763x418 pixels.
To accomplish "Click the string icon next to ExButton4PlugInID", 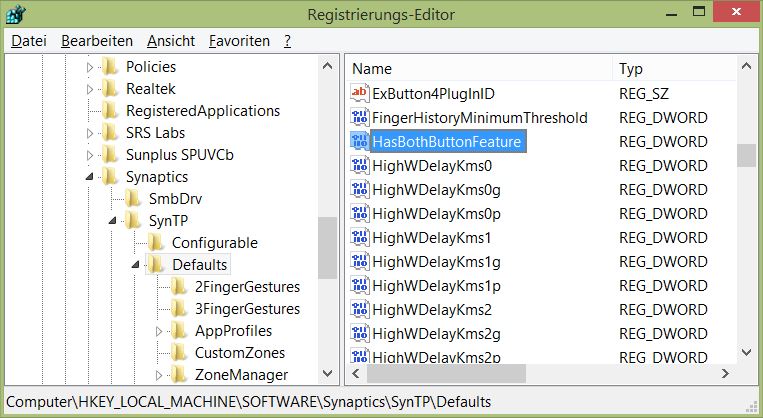I will pyautogui.click(x=360, y=94).
